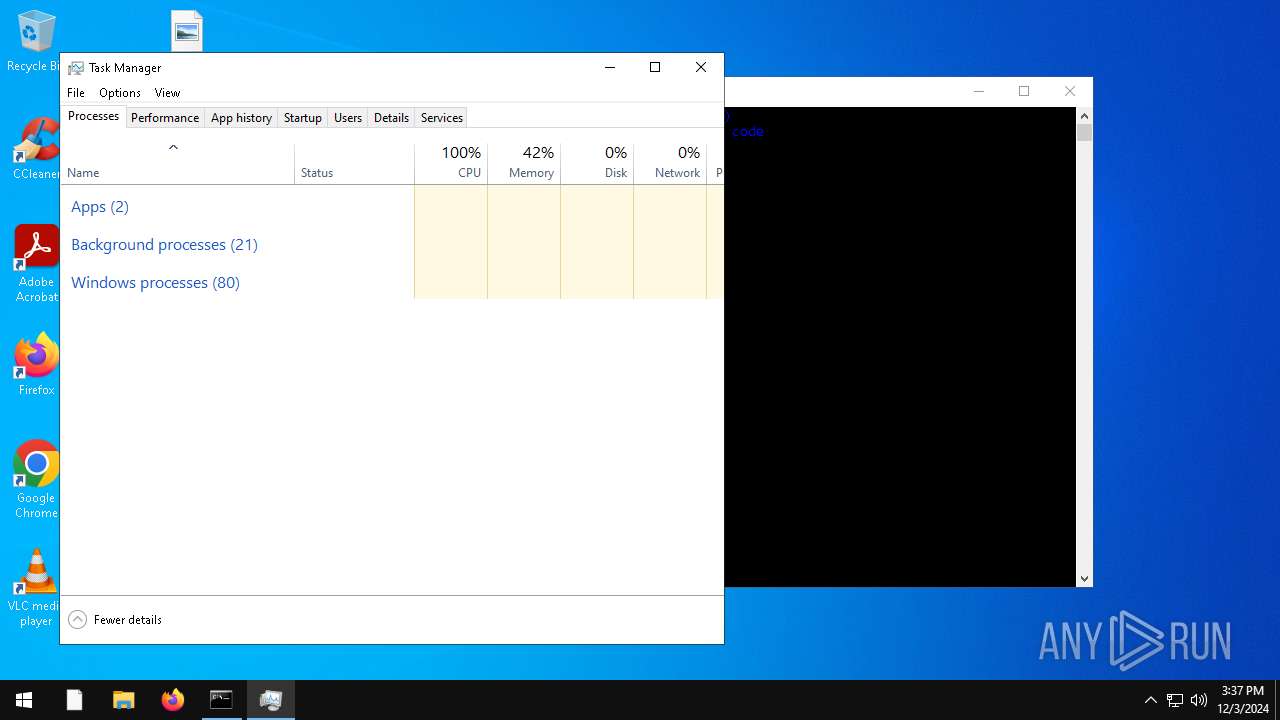The image size is (1280, 720).
Task: Open the View menu in Task Manager
Action: click(167, 92)
